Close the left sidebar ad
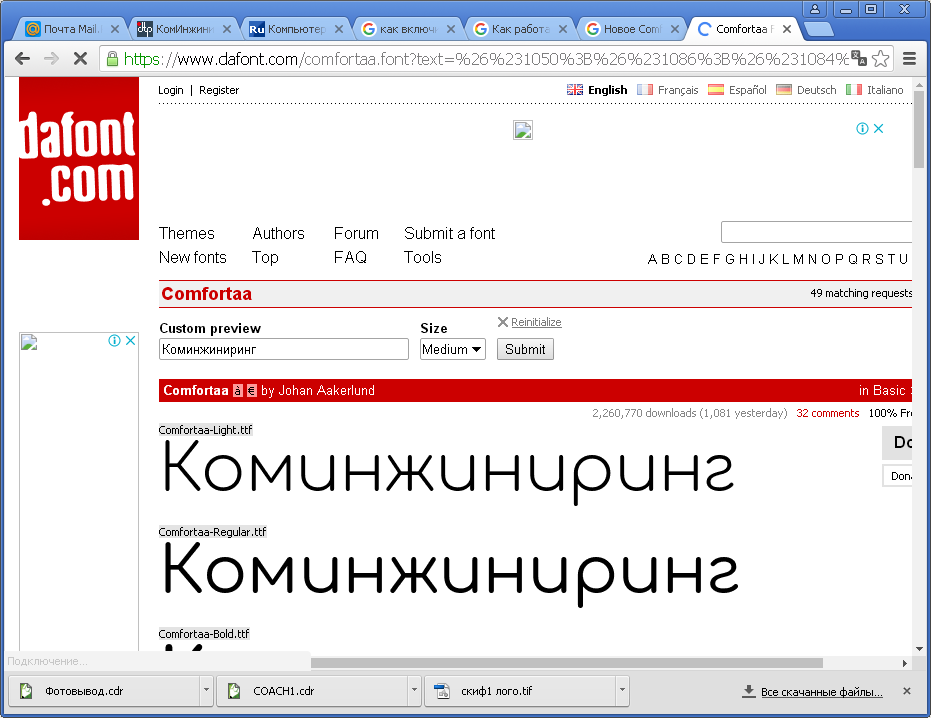Viewport: 931px width, 718px height. point(131,340)
